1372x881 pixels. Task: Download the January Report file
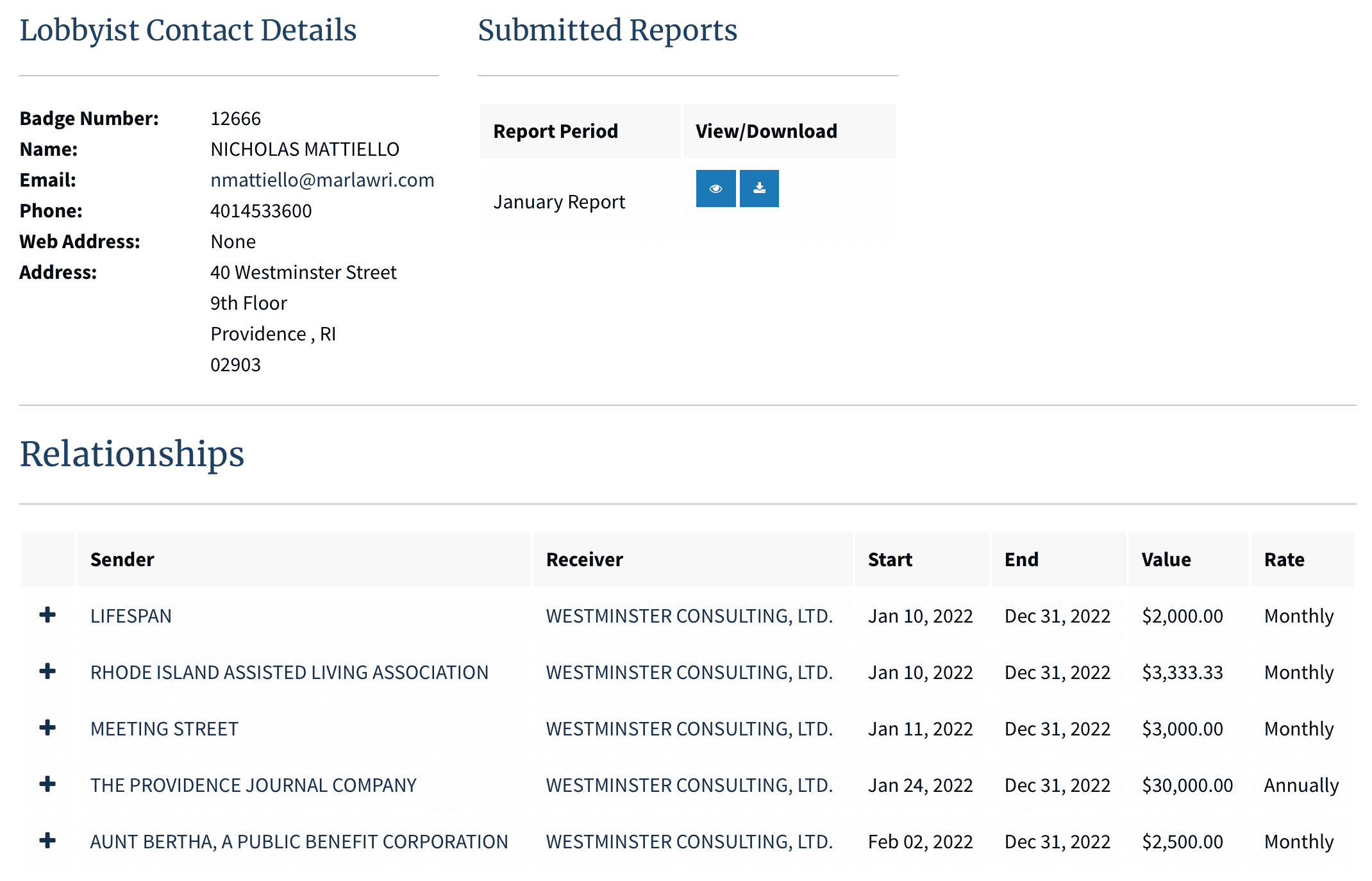point(759,189)
